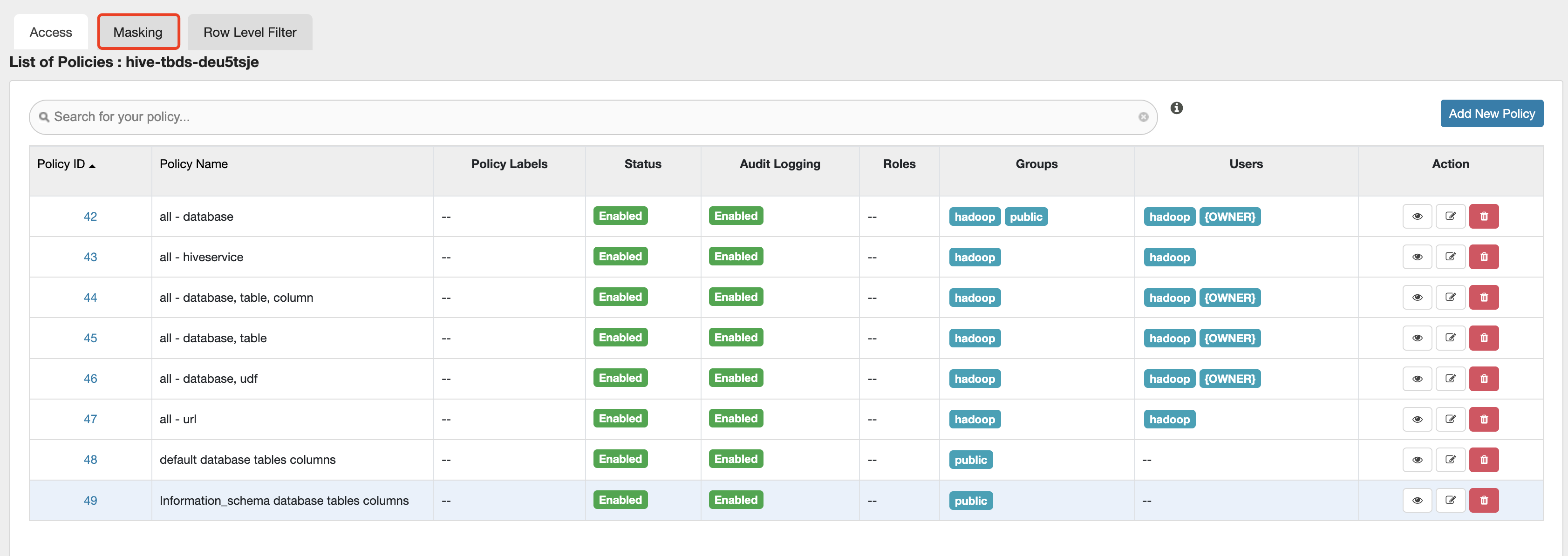
Task: Open policy ID 44 link
Action: [90, 298]
